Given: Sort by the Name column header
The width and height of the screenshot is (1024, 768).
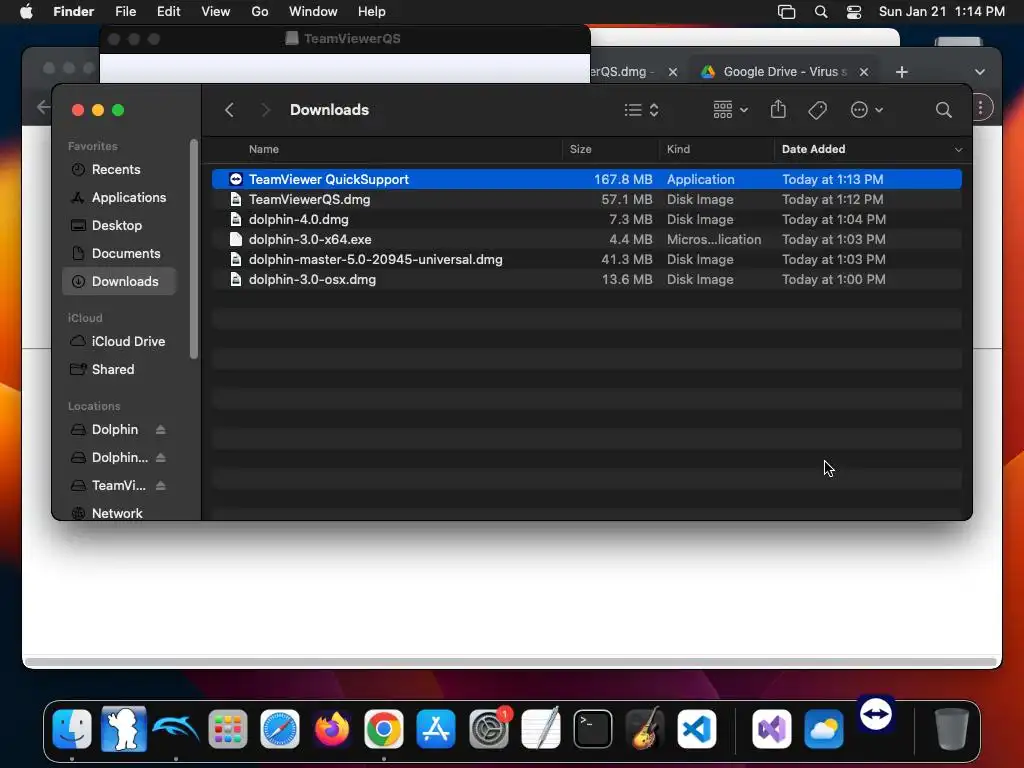Looking at the screenshot, I should click(x=264, y=149).
